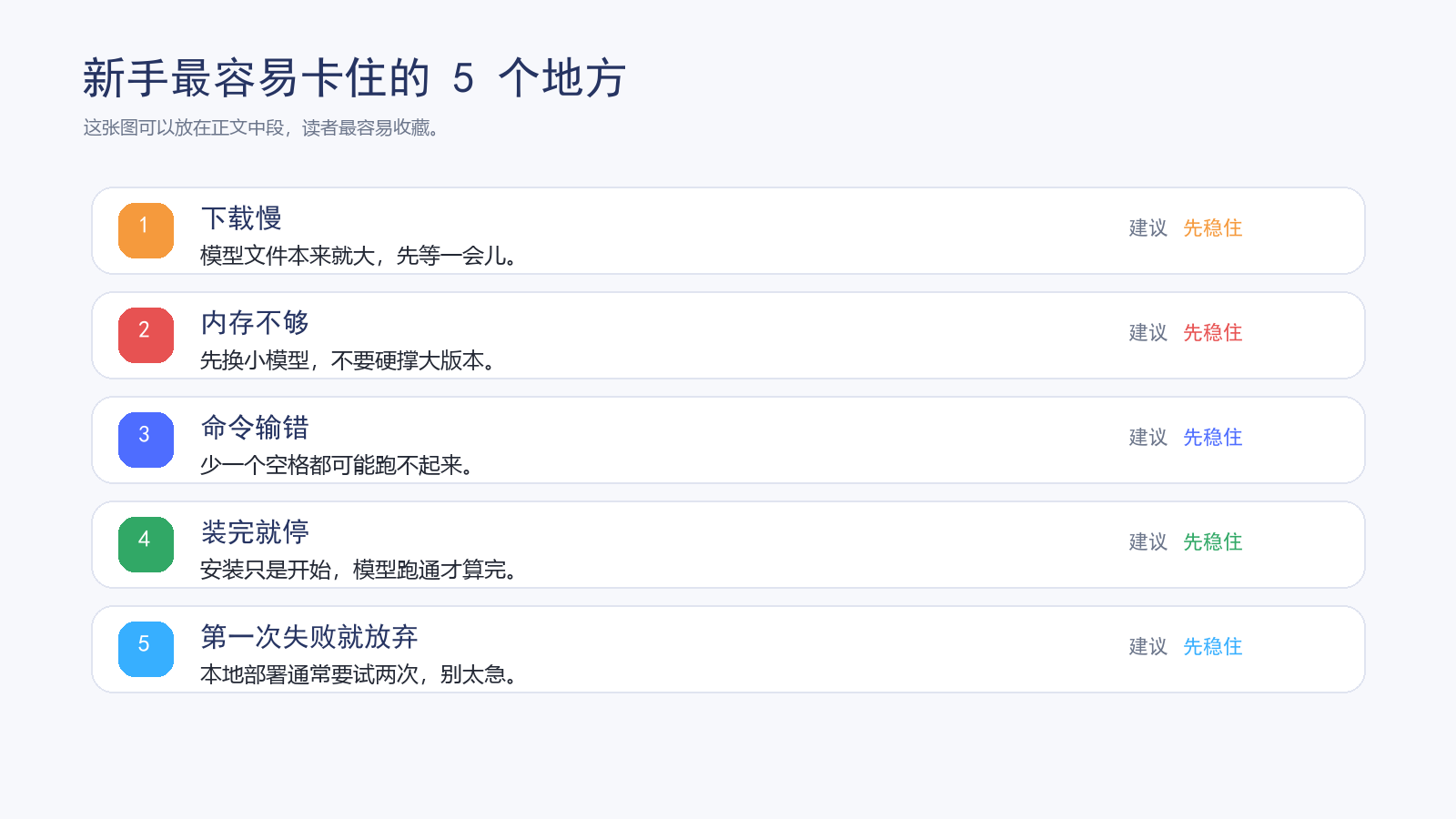Click the red number 2 badge
Screen dimensions: 1456x819
pyautogui.click(x=146, y=335)
